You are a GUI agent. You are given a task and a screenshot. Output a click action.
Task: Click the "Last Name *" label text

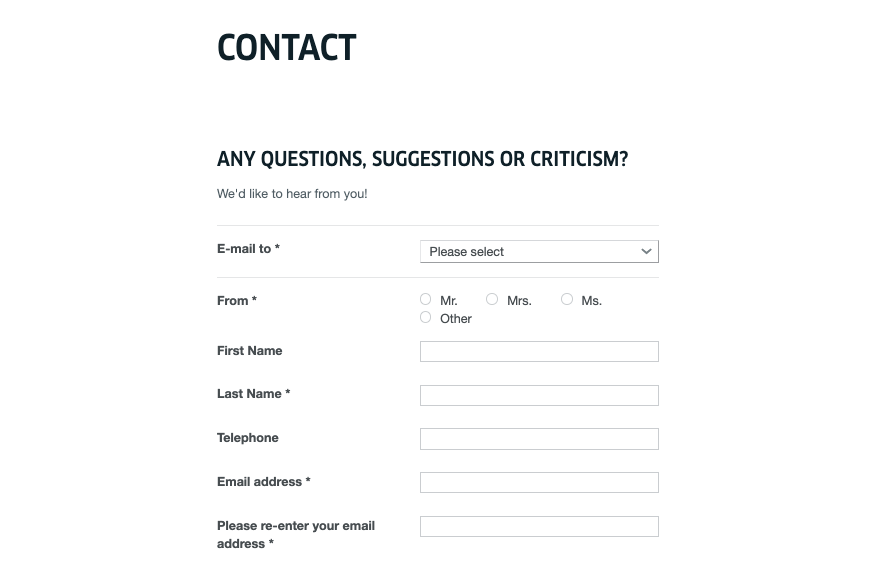tap(253, 394)
